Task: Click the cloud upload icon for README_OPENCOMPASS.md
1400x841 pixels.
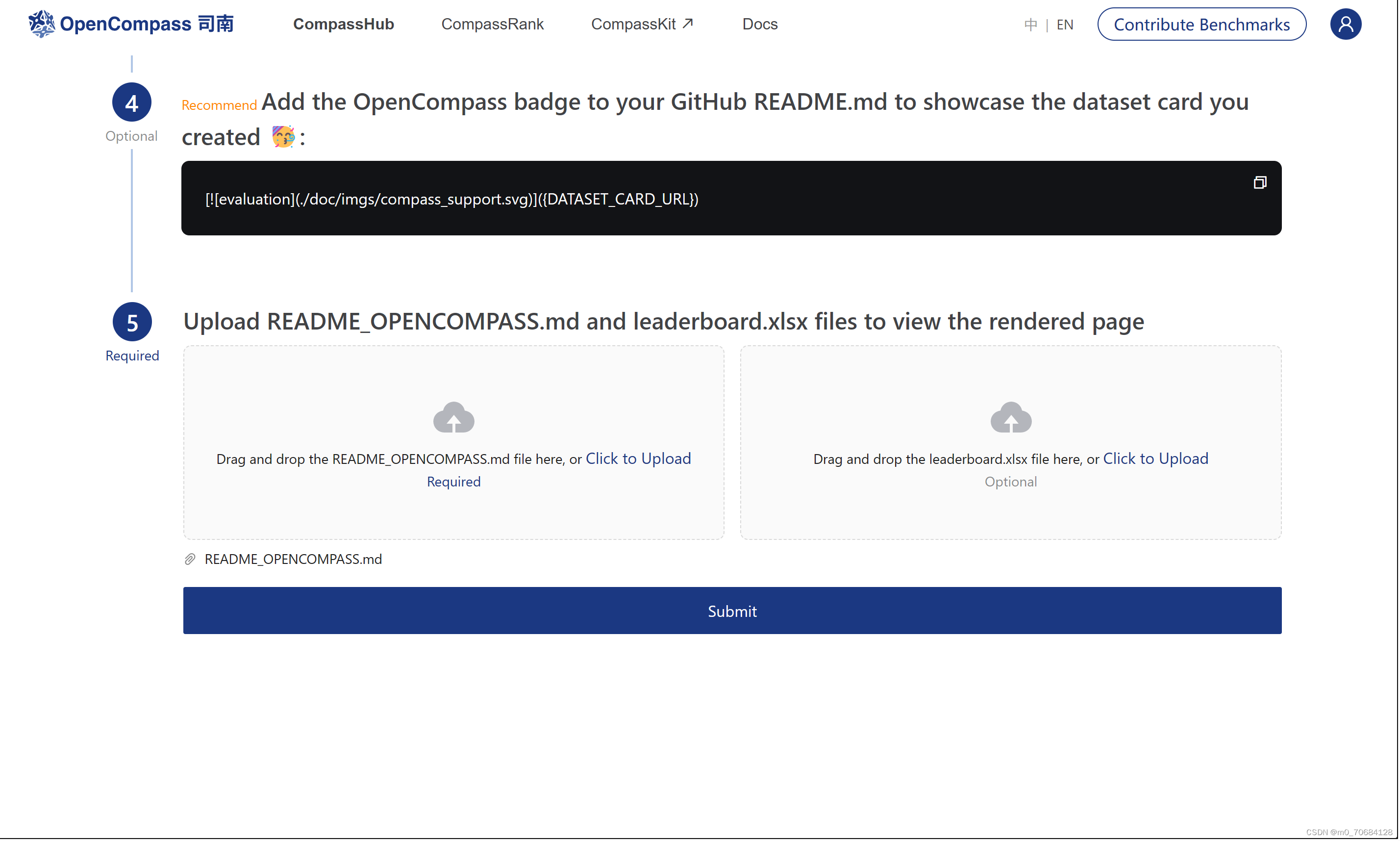Action: pyautogui.click(x=453, y=418)
